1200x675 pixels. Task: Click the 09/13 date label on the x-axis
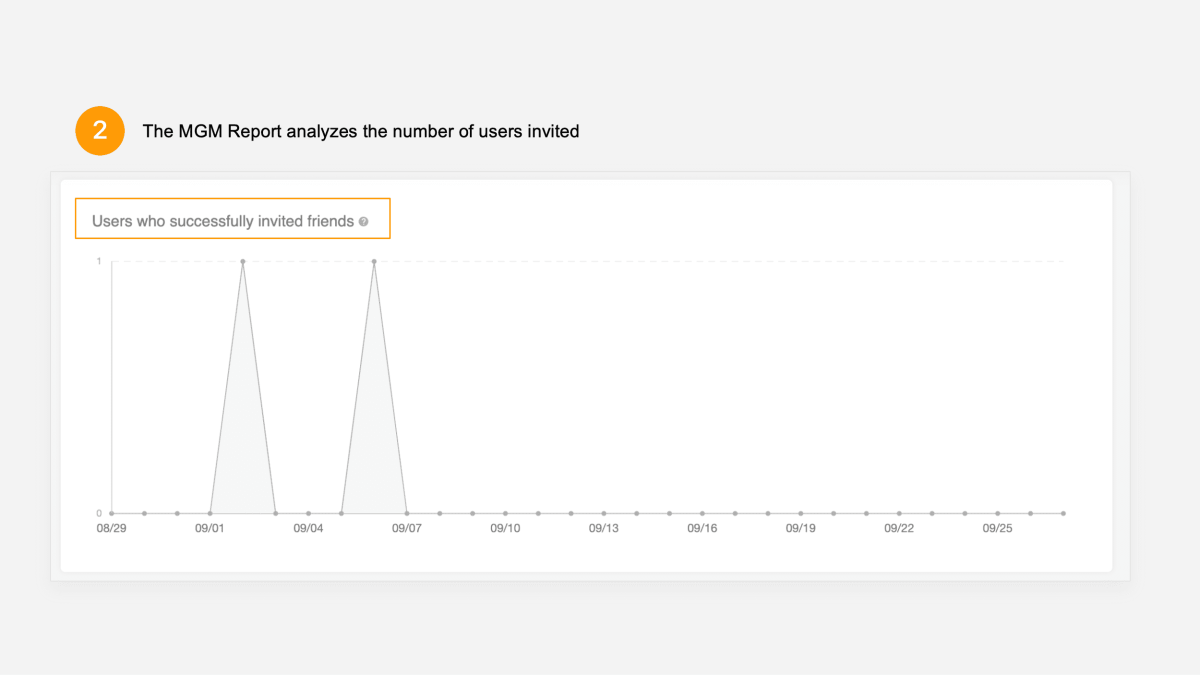tap(603, 528)
